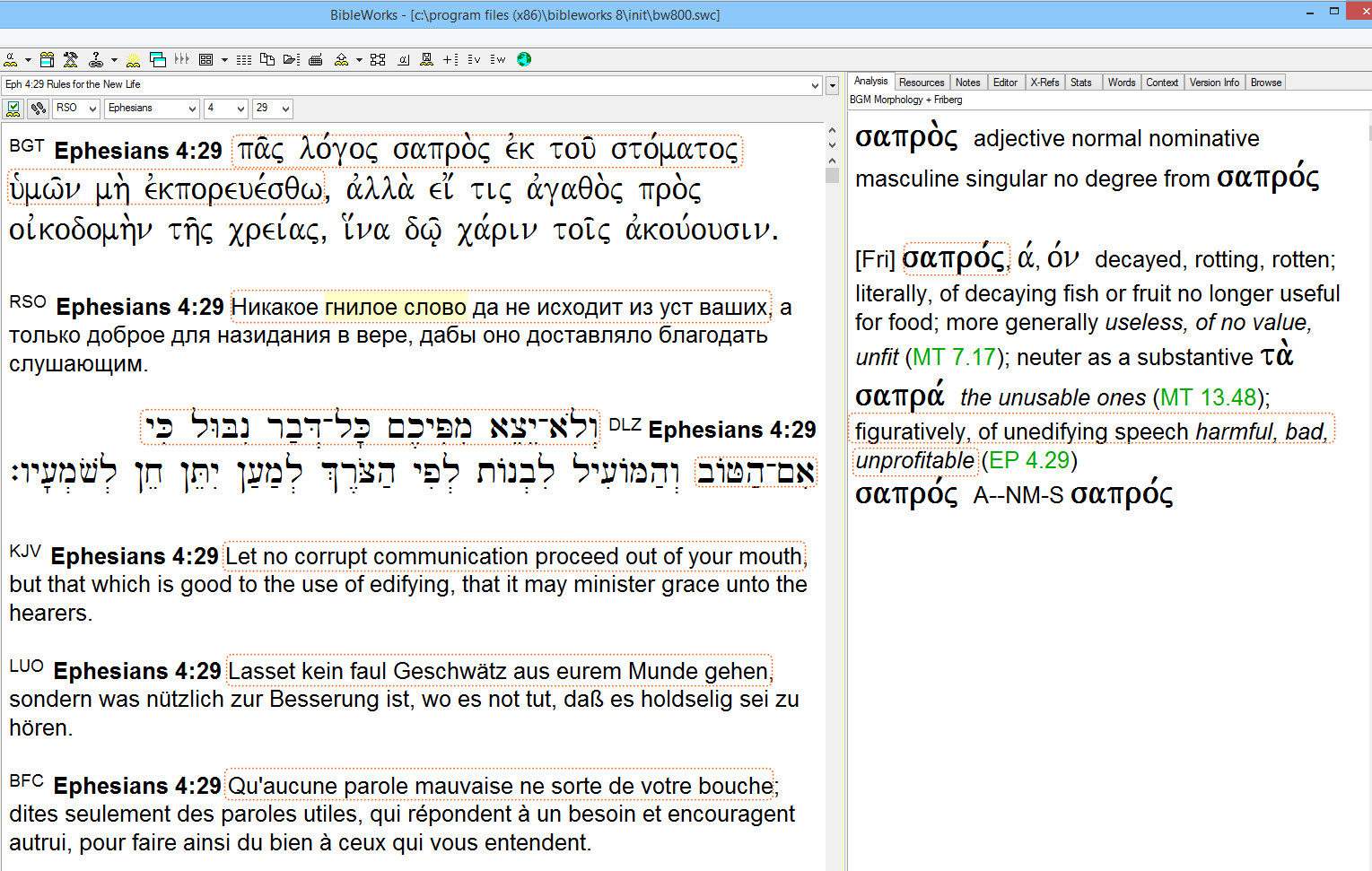The height and width of the screenshot is (871, 1372).
Task: Click the question mark help icon
Action: pyautogui.click(x=95, y=59)
